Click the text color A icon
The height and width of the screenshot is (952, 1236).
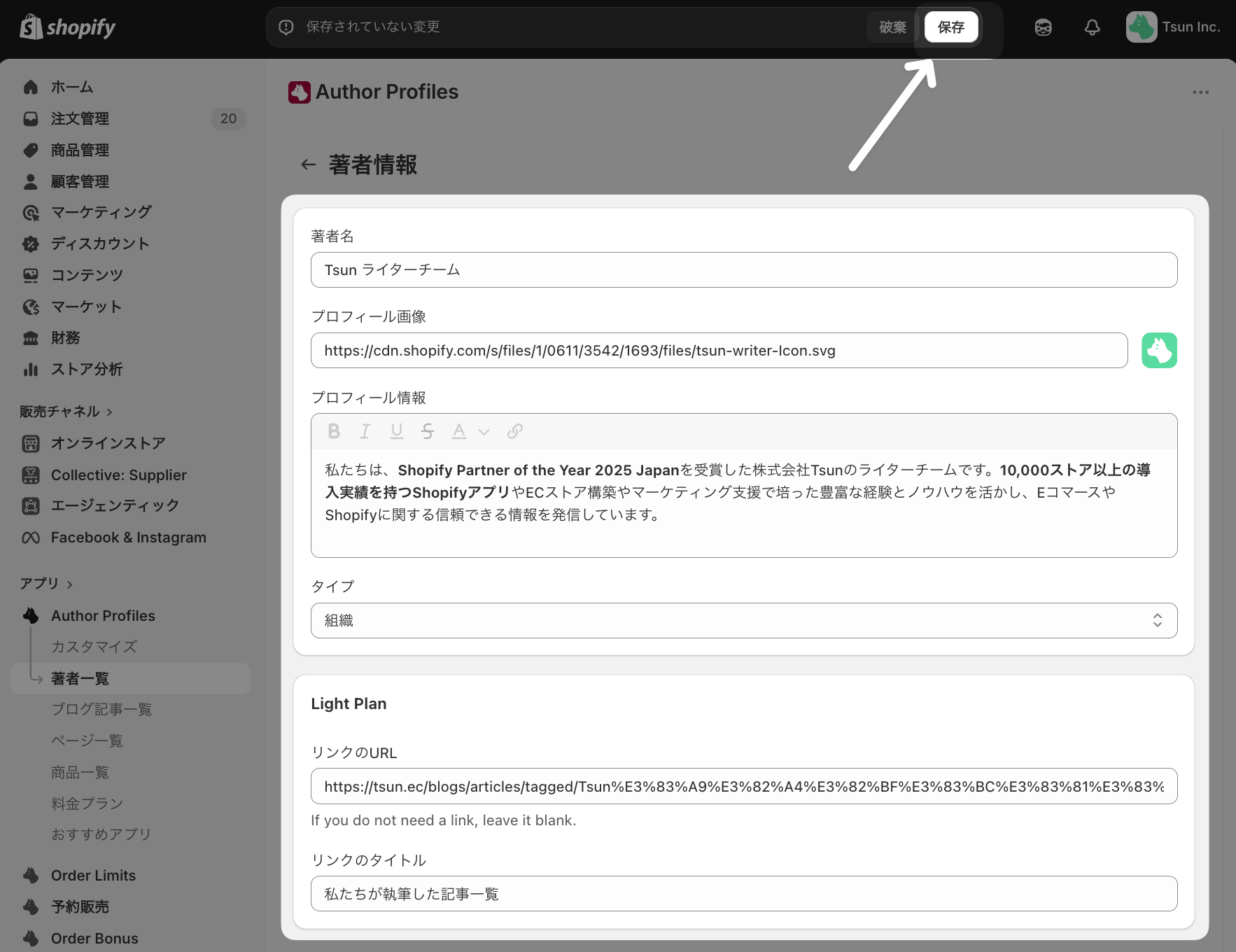(x=458, y=431)
